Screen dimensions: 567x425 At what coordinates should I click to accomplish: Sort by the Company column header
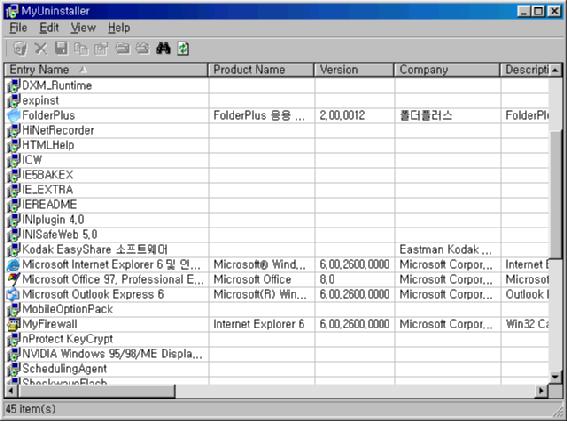(x=447, y=70)
